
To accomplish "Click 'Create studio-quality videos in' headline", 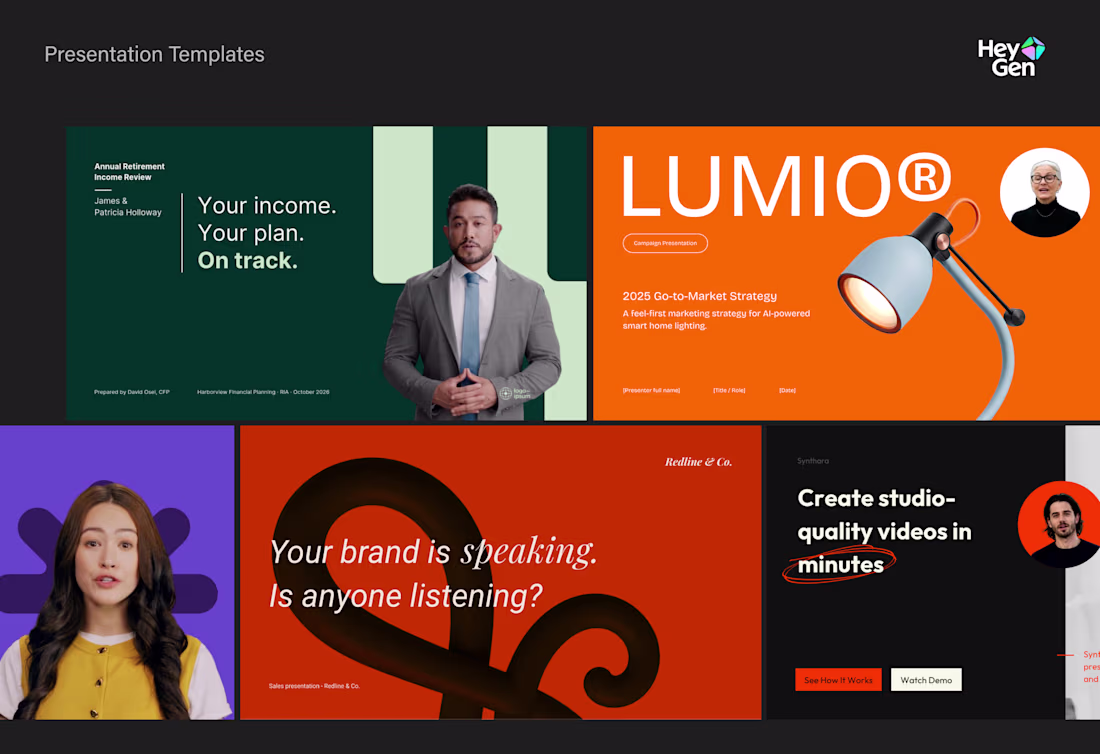I will point(884,515).
